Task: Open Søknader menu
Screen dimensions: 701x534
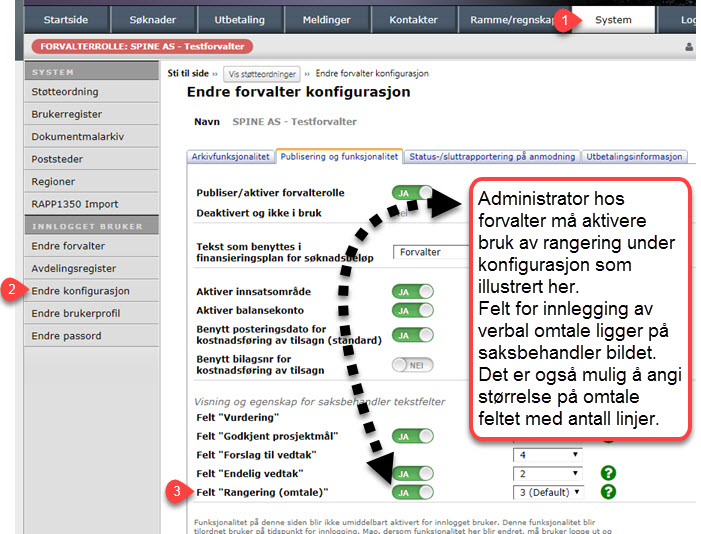Action: [152, 20]
